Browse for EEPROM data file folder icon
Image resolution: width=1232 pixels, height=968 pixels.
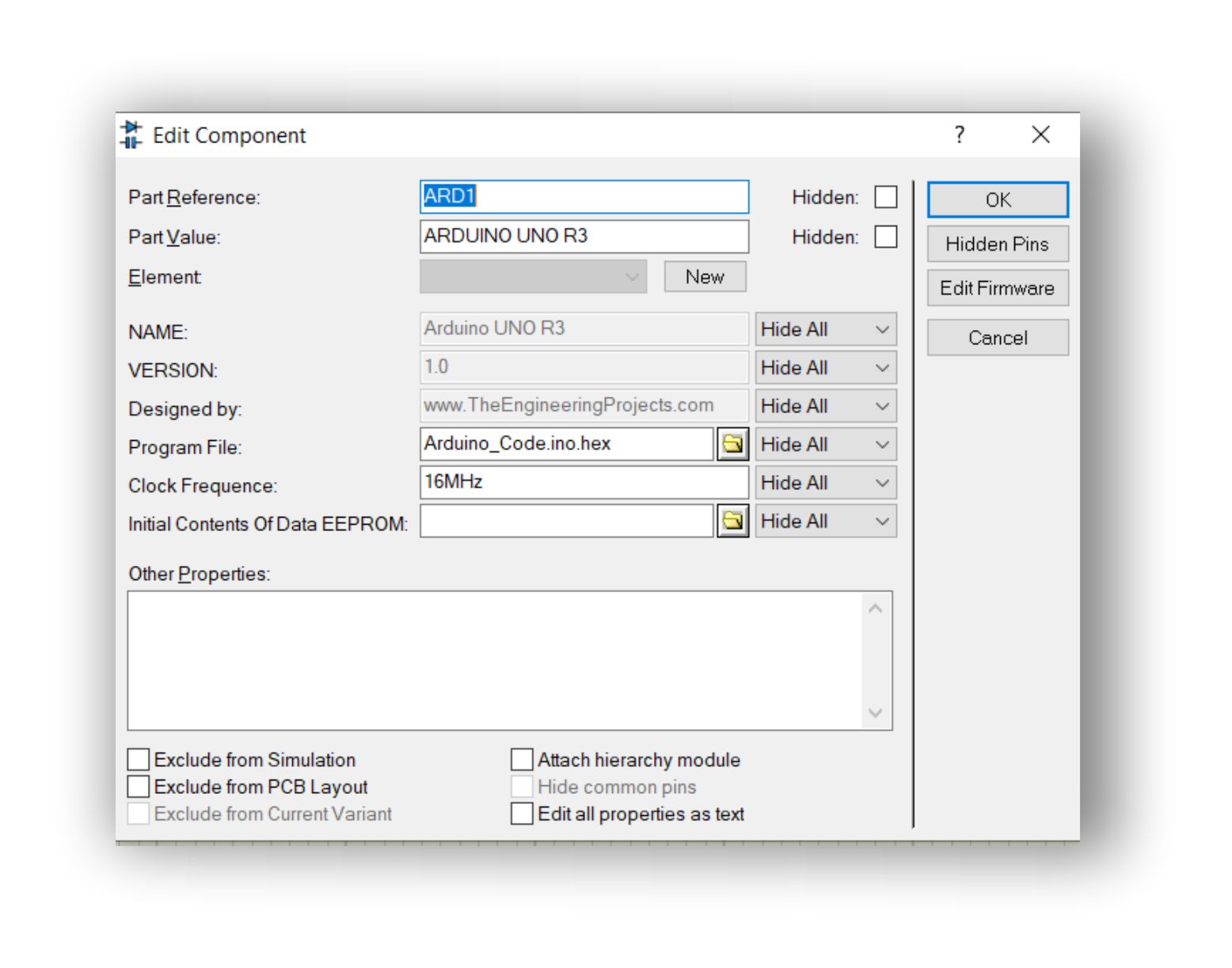pos(733,521)
